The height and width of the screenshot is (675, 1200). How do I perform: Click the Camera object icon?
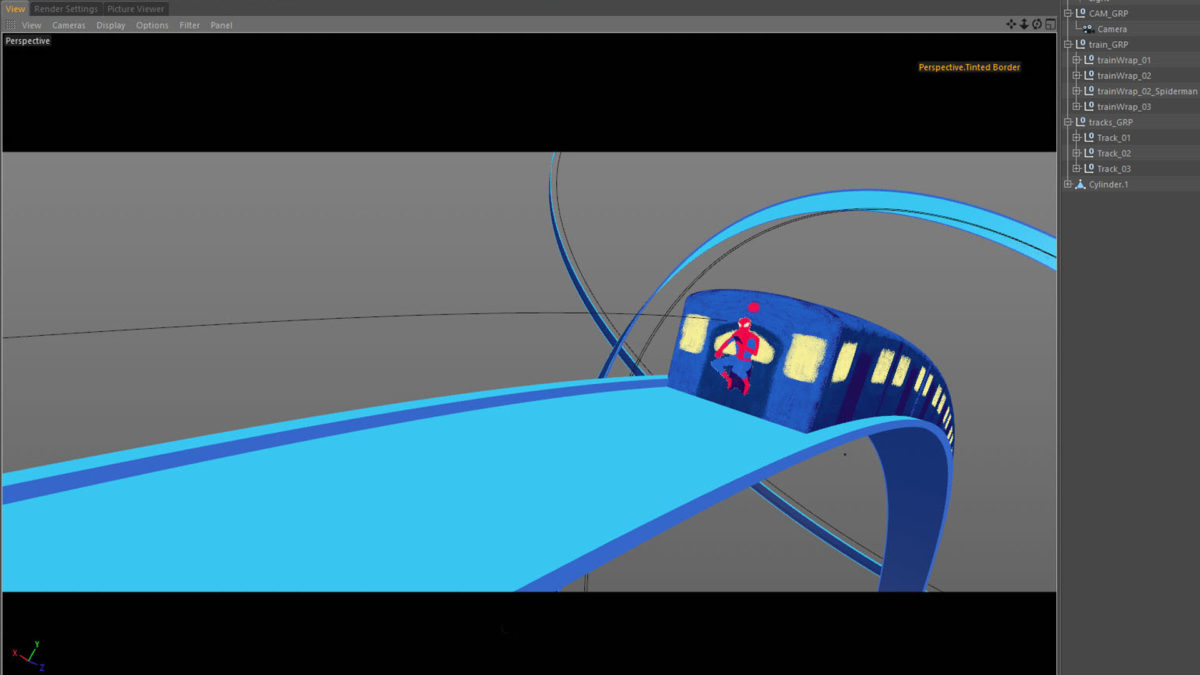[x=1088, y=29]
